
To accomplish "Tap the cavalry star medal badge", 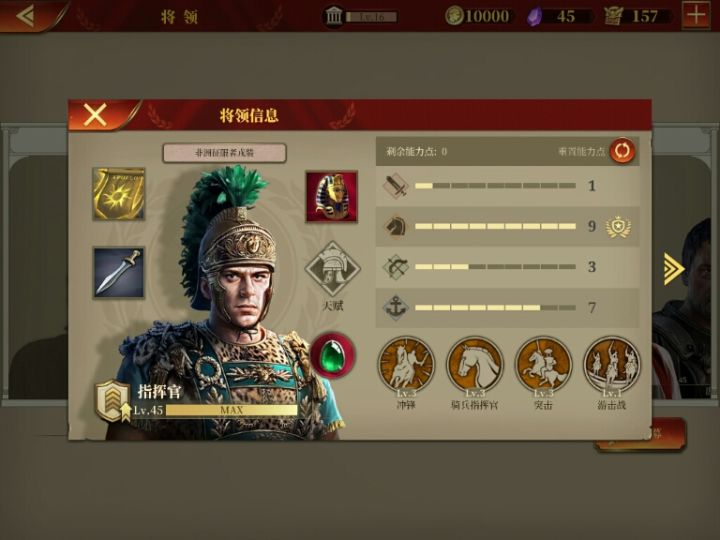I will pyautogui.click(x=618, y=227).
